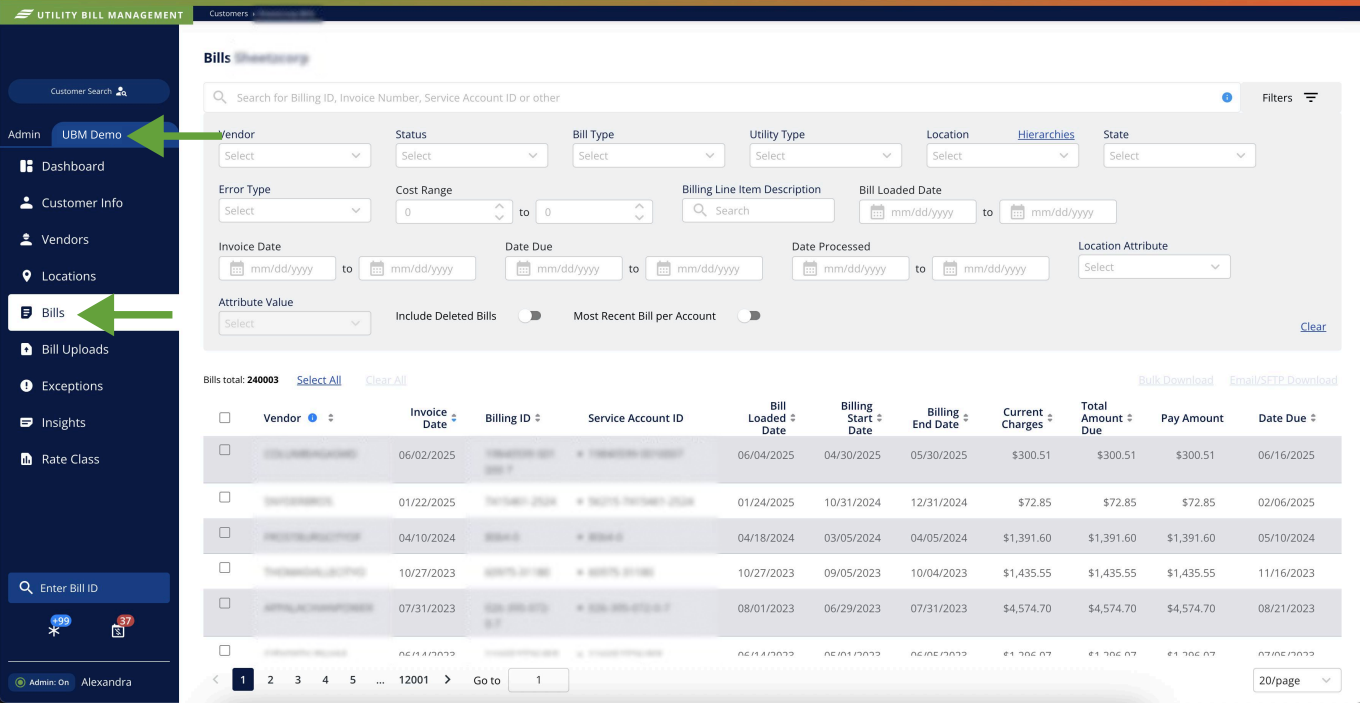Click the Go to page number field
The image size is (1360, 703).
(x=538, y=680)
